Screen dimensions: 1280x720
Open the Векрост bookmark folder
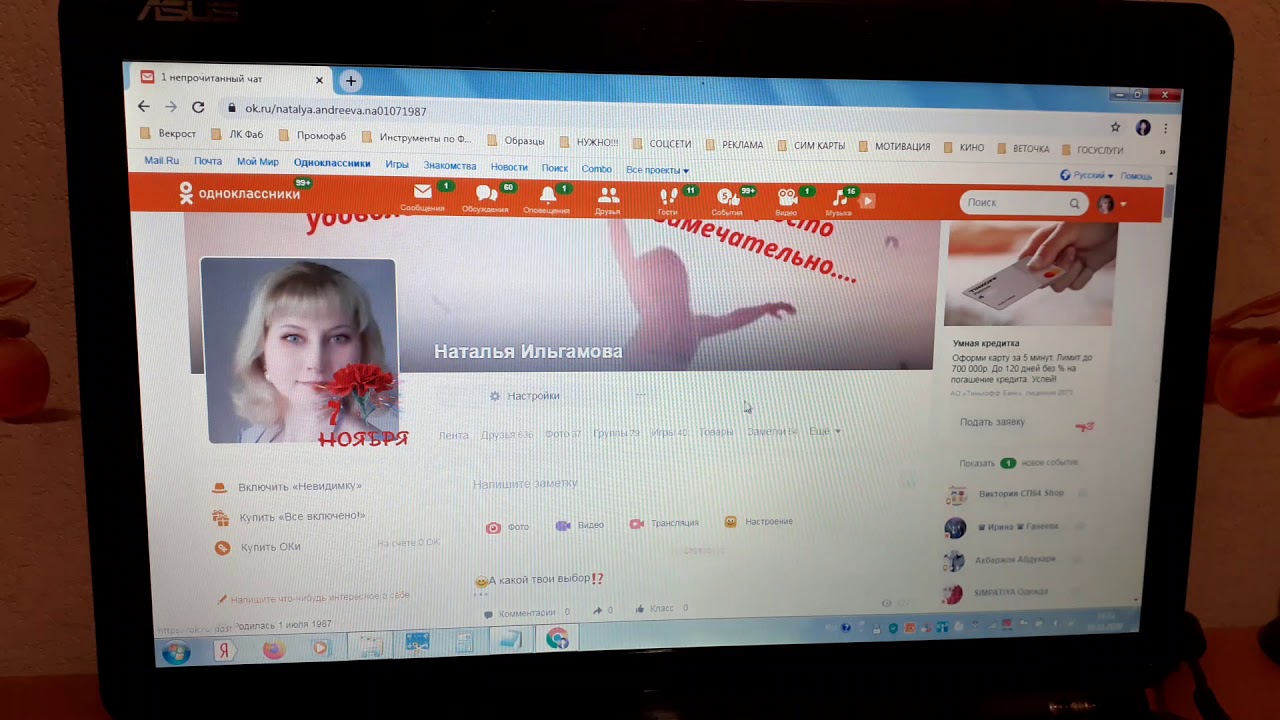[x=168, y=133]
